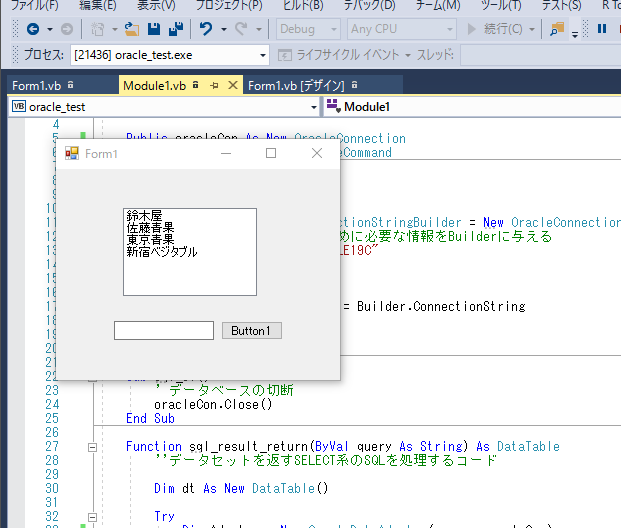Click Button1 in the Form1 window
621x528 pixels.
click(251, 331)
